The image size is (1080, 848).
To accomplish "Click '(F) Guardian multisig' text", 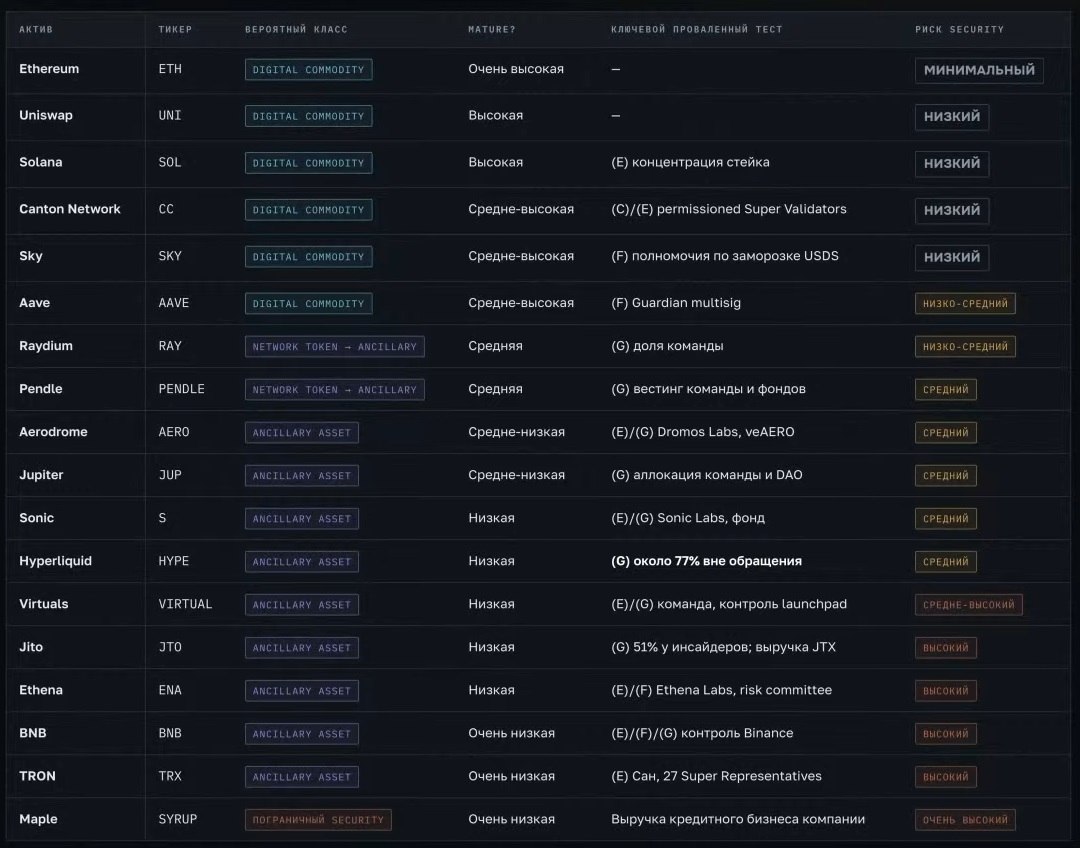I will point(676,303).
